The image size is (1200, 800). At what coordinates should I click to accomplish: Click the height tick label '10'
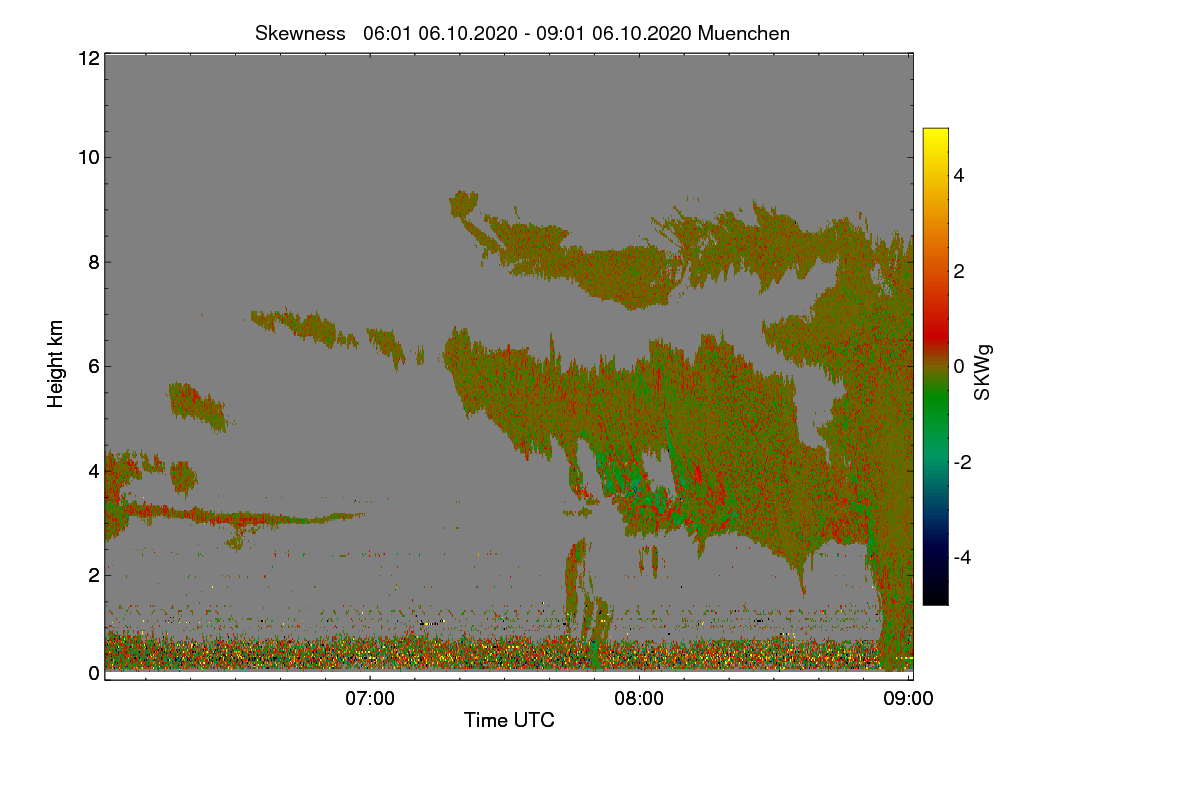pos(87,157)
